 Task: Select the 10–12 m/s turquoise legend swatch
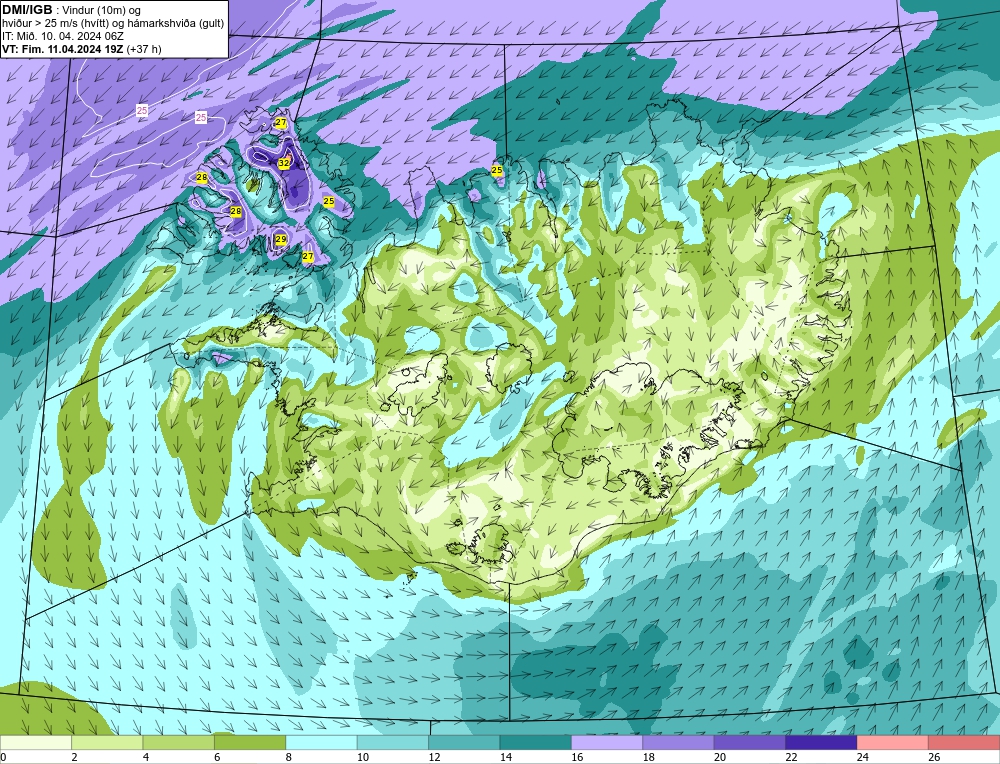(393, 742)
